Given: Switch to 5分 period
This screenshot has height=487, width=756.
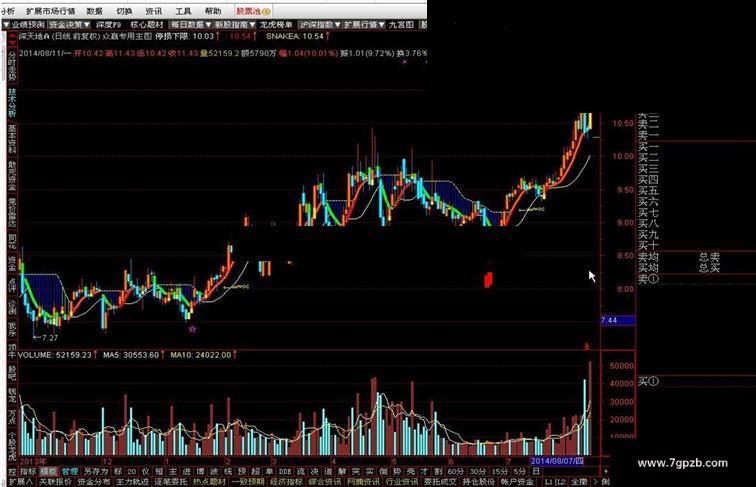Looking at the screenshot, I should pos(519,472).
